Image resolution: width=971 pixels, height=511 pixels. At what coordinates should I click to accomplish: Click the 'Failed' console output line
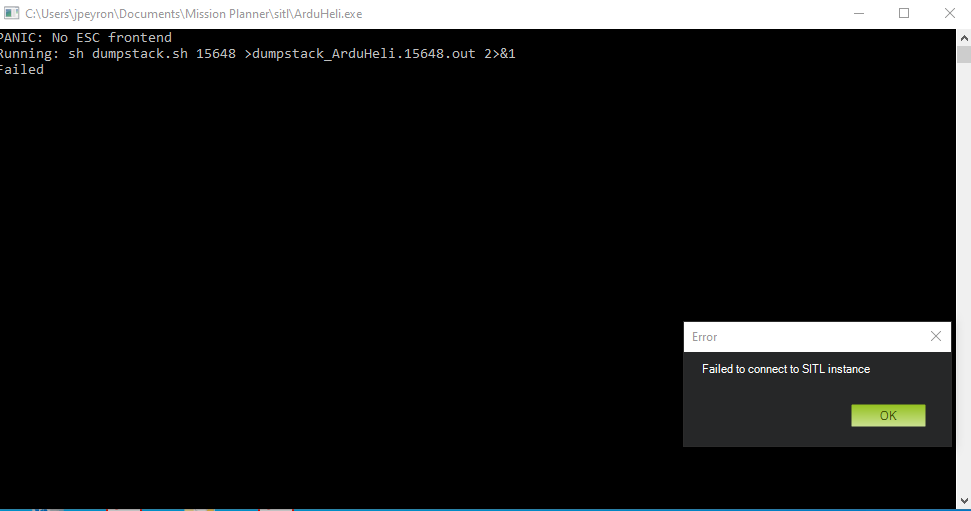(22, 70)
